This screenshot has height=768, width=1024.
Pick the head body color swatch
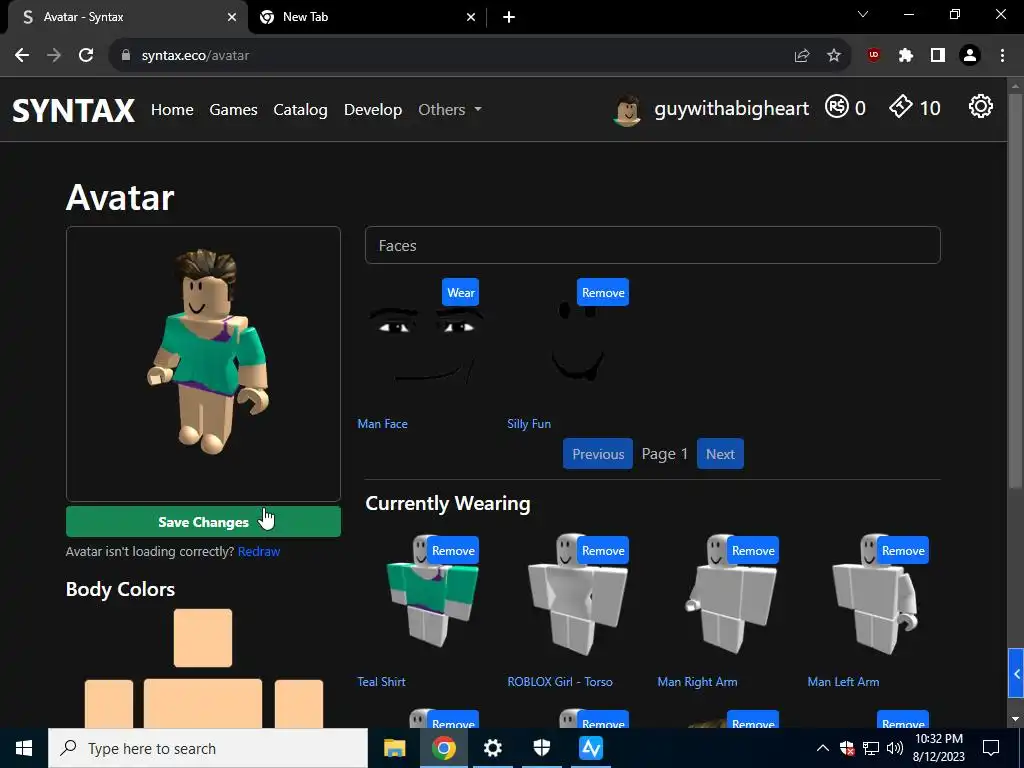[203, 638]
